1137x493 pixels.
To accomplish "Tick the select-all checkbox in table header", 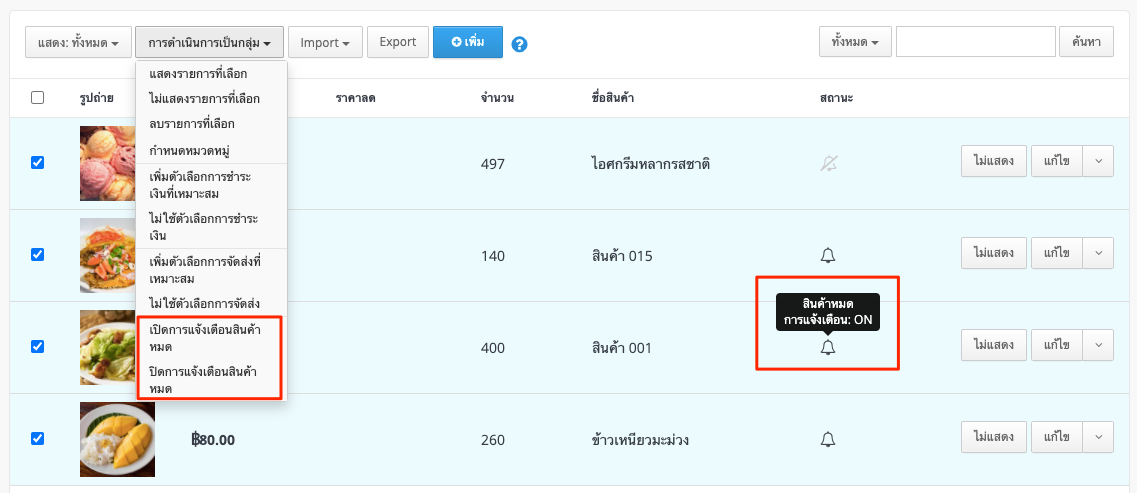I will tap(38, 98).
